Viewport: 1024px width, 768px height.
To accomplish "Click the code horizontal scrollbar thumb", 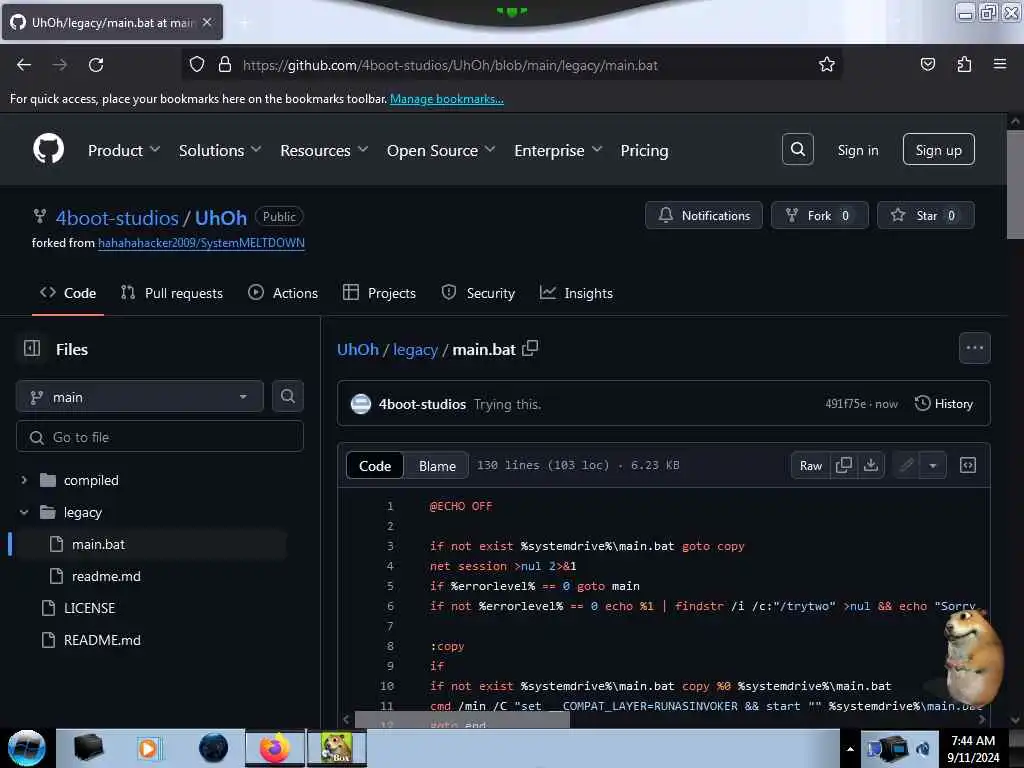I will point(462,720).
